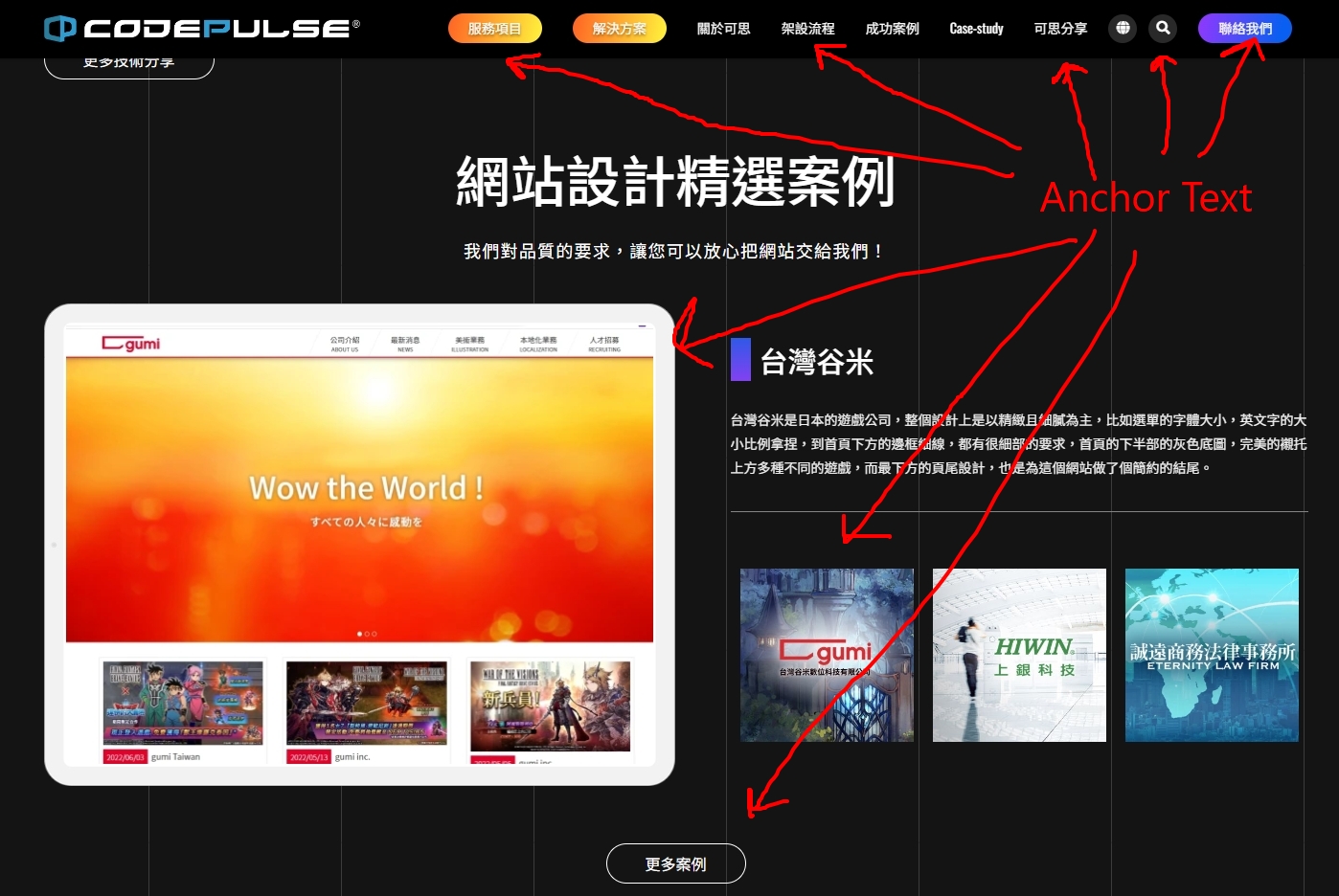The image size is (1339, 896).
Task: Click the Wow the World banner image
Action: click(359, 498)
